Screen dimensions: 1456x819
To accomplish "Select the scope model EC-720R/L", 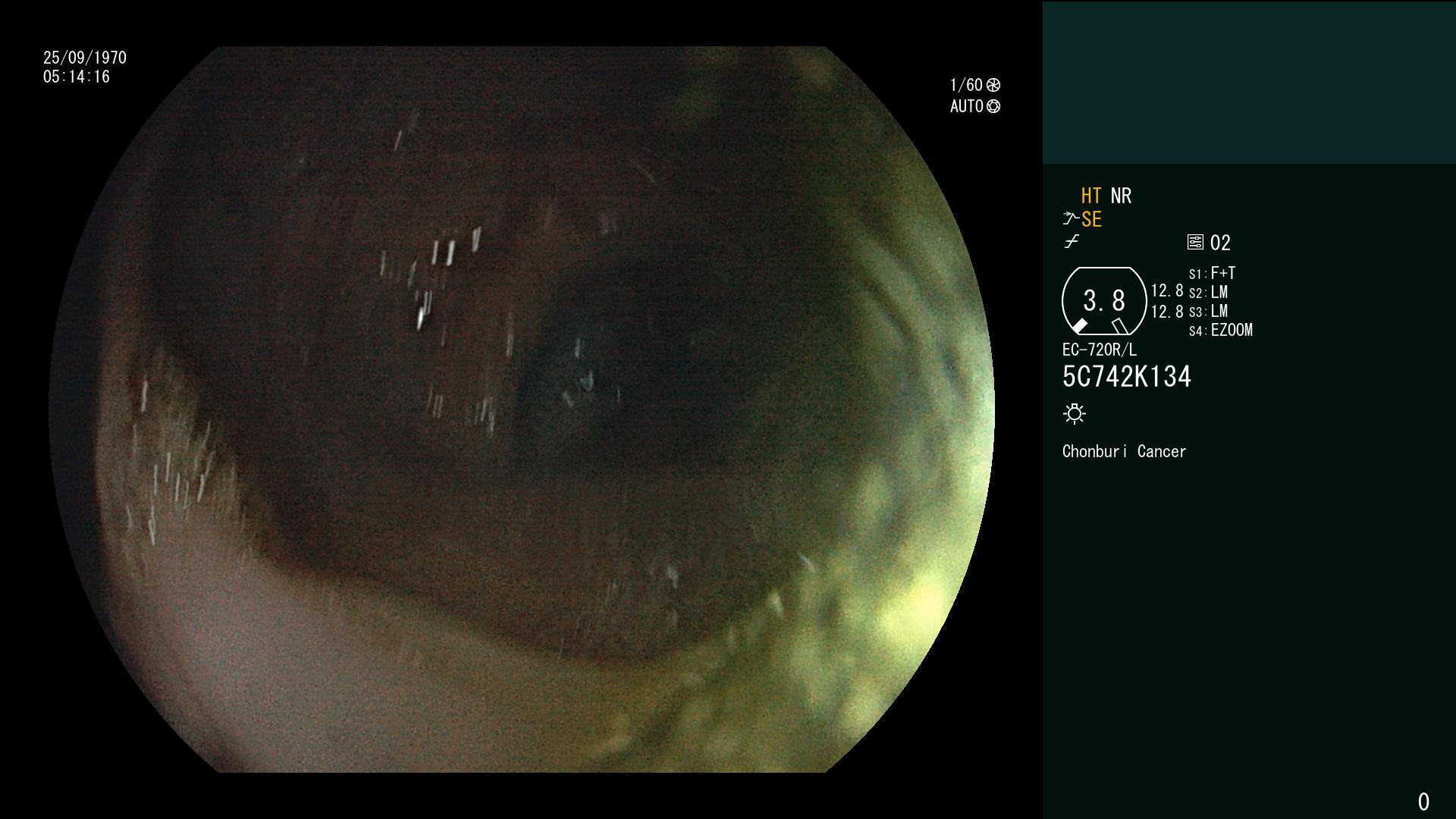I will pos(1100,350).
